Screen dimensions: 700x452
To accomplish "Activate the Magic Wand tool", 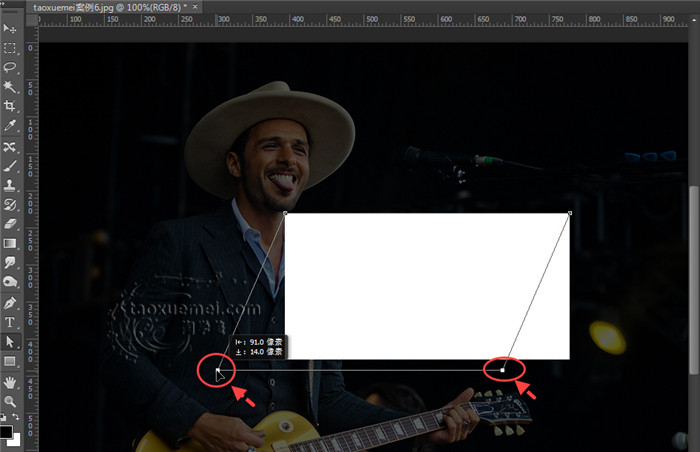I will (10, 87).
